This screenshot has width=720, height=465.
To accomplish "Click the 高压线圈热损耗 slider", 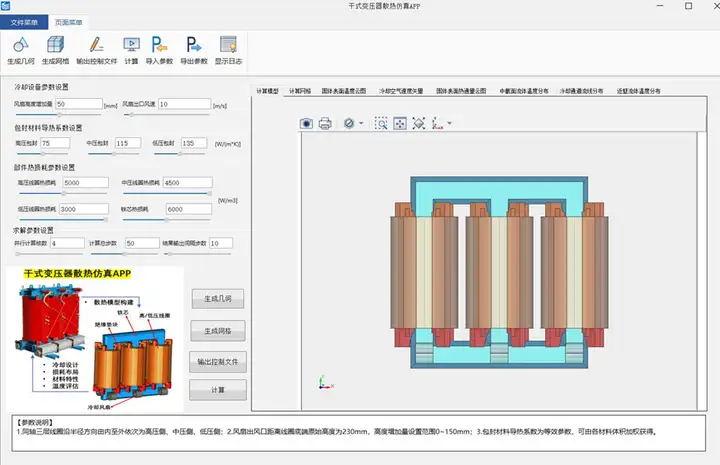I will click(62, 193).
